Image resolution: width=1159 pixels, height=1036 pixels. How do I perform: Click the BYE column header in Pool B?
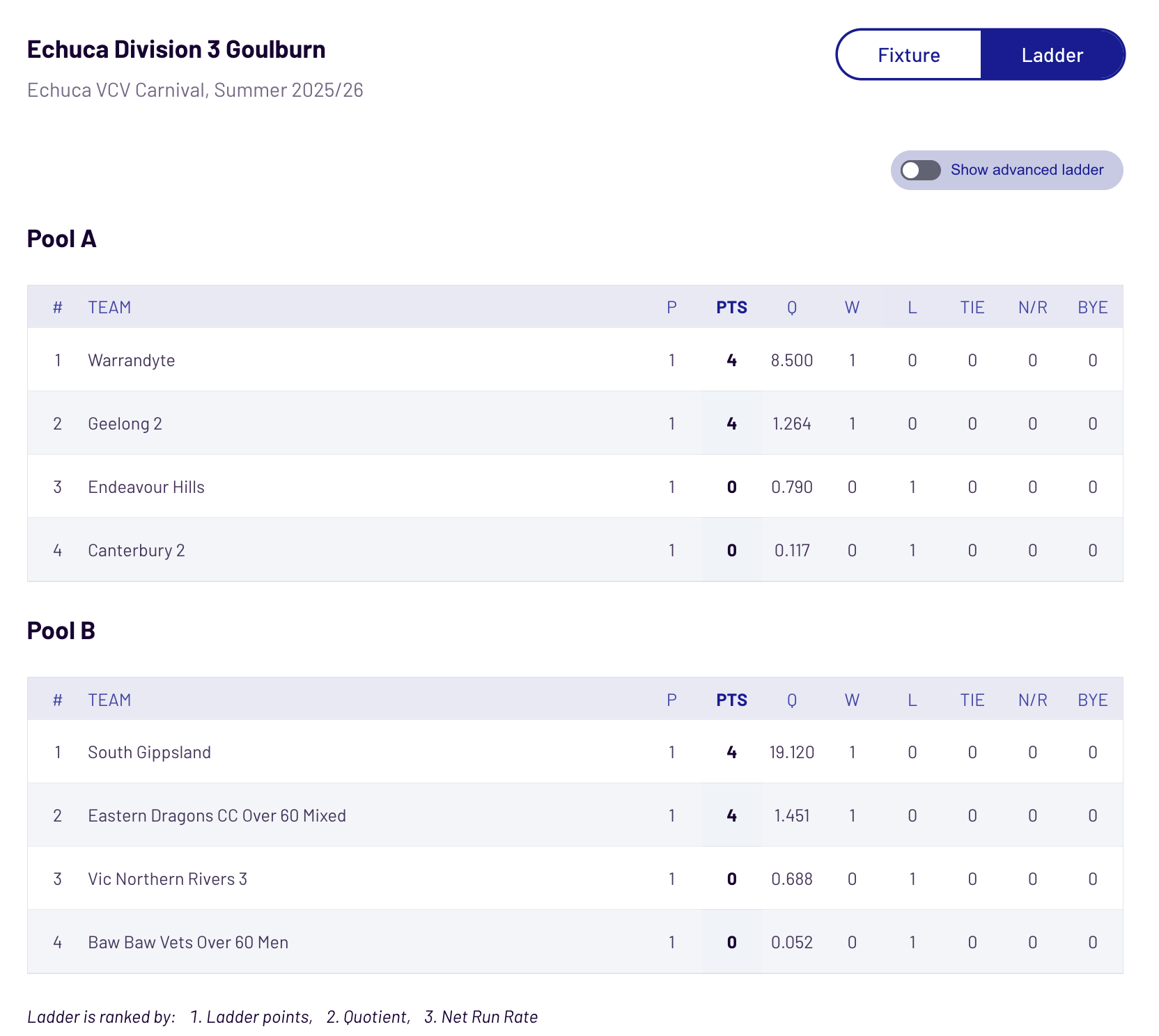(x=1092, y=700)
